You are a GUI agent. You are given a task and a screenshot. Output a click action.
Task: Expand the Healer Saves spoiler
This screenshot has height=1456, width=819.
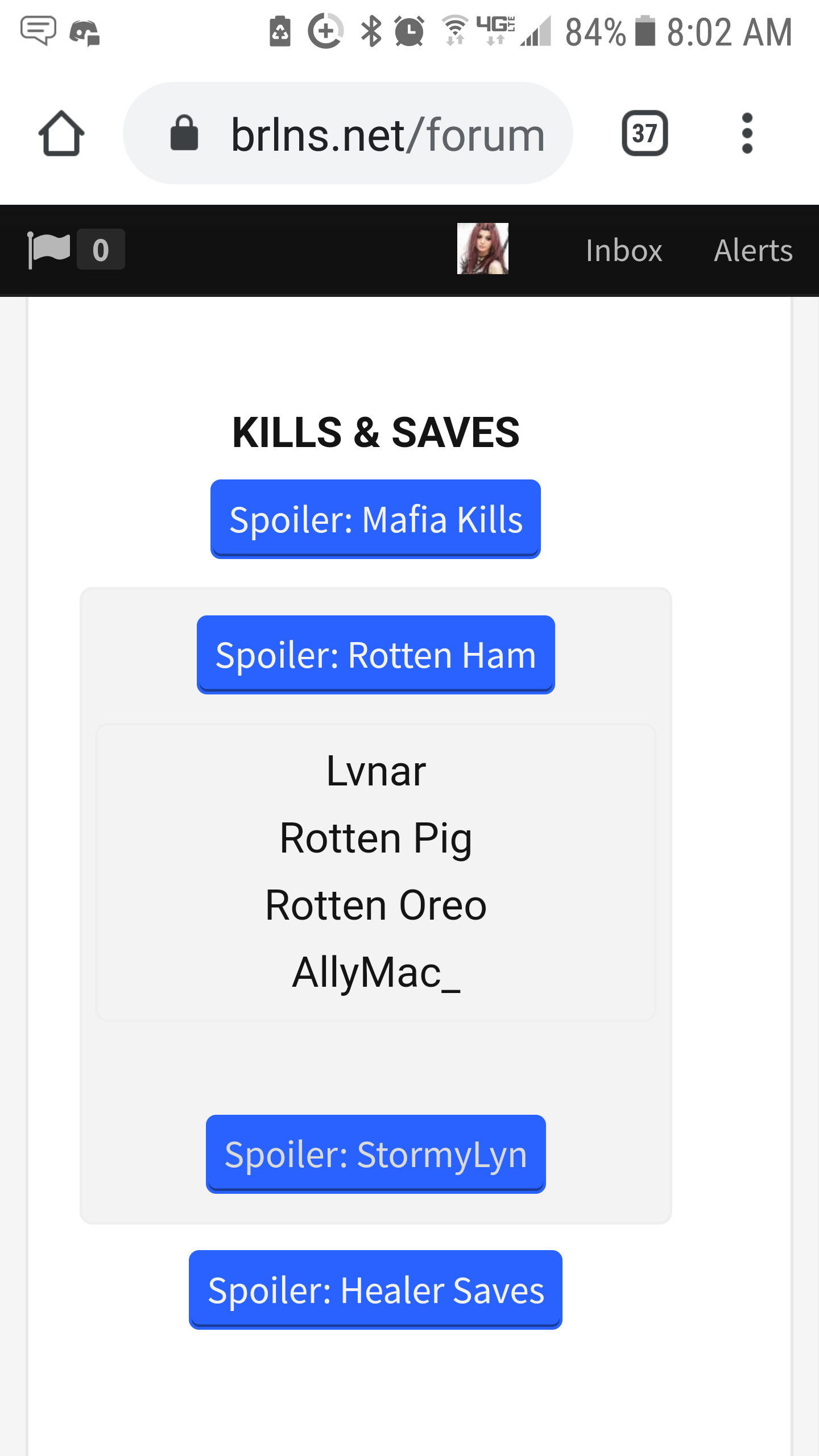pyautogui.click(x=375, y=1289)
